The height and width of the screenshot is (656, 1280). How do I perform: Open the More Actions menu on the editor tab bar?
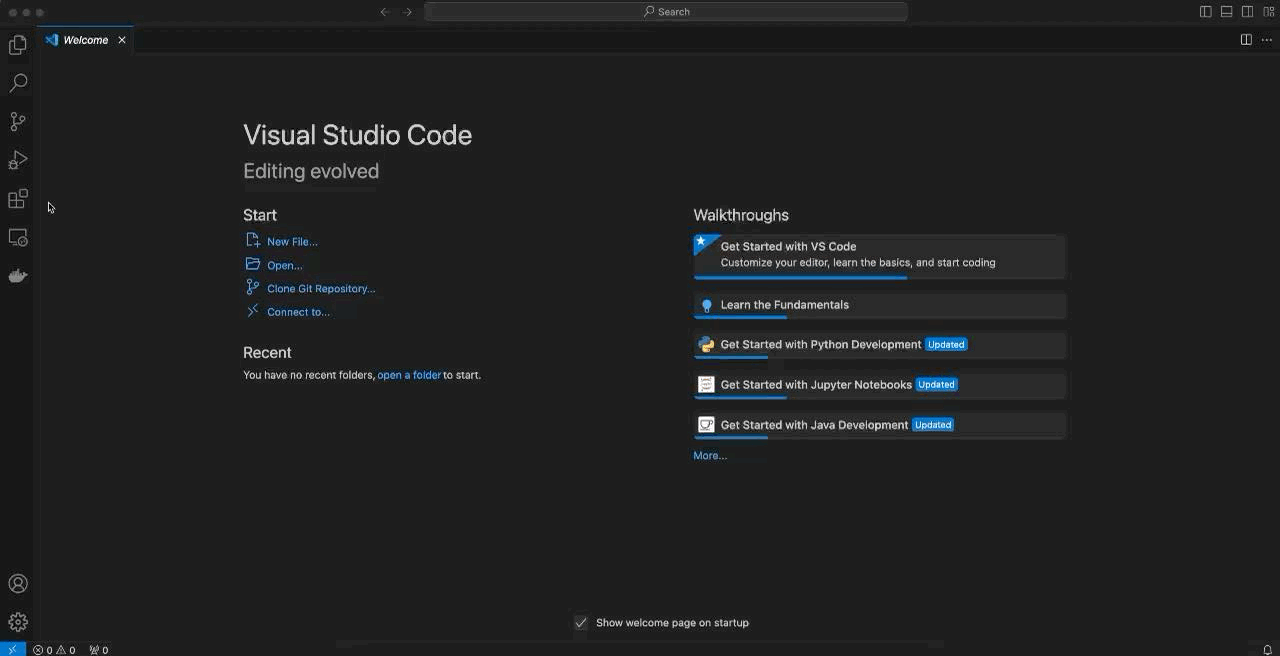coord(1266,39)
